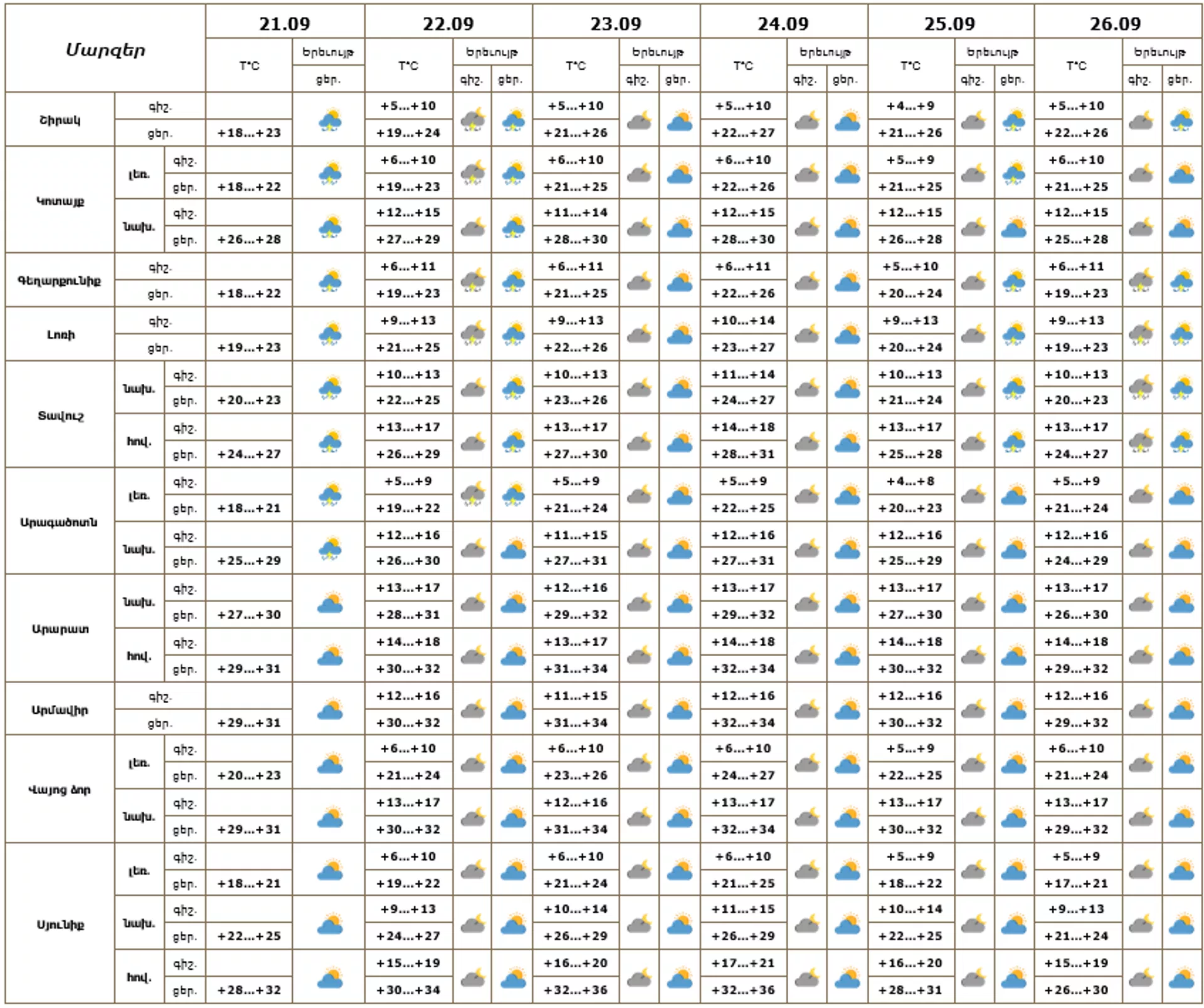The image size is (1204, 1008).
Task: Click Տավուշ foothill daytime icon for 21.09
Action: click(x=330, y=388)
